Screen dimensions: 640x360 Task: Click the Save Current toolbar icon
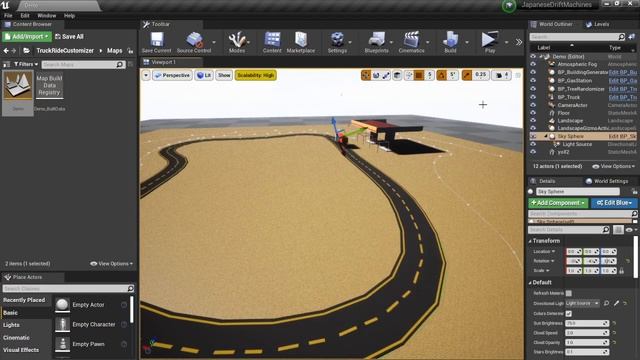pos(157,42)
